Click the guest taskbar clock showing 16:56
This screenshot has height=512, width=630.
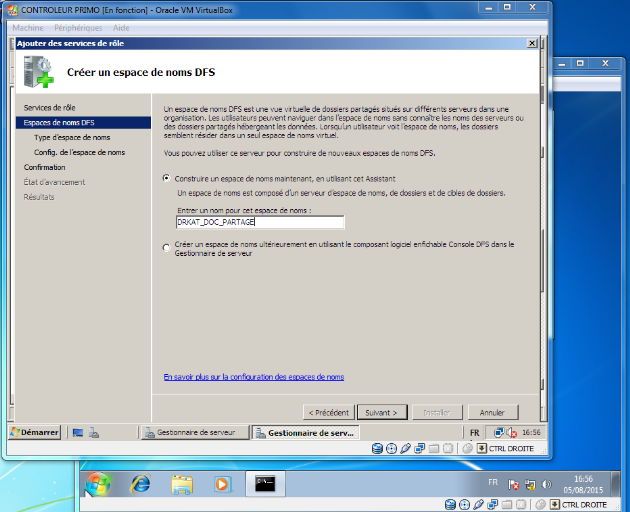click(x=531, y=433)
